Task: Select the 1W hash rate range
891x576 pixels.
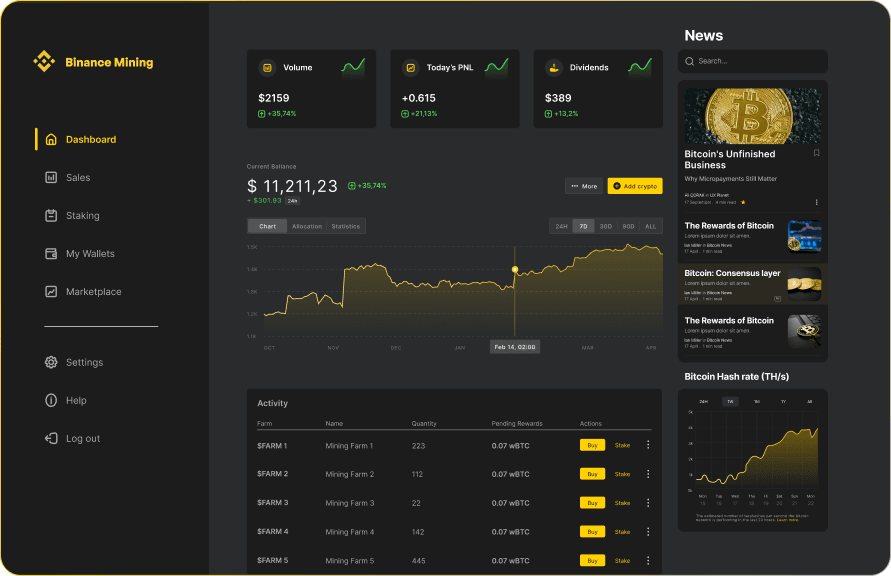Action: click(x=730, y=402)
